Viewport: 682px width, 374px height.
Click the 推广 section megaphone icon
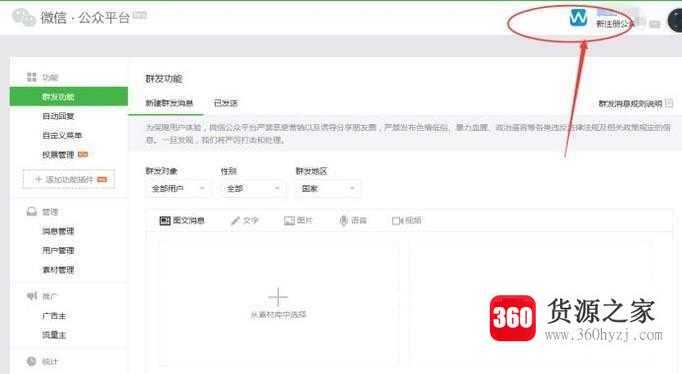click(31, 296)
